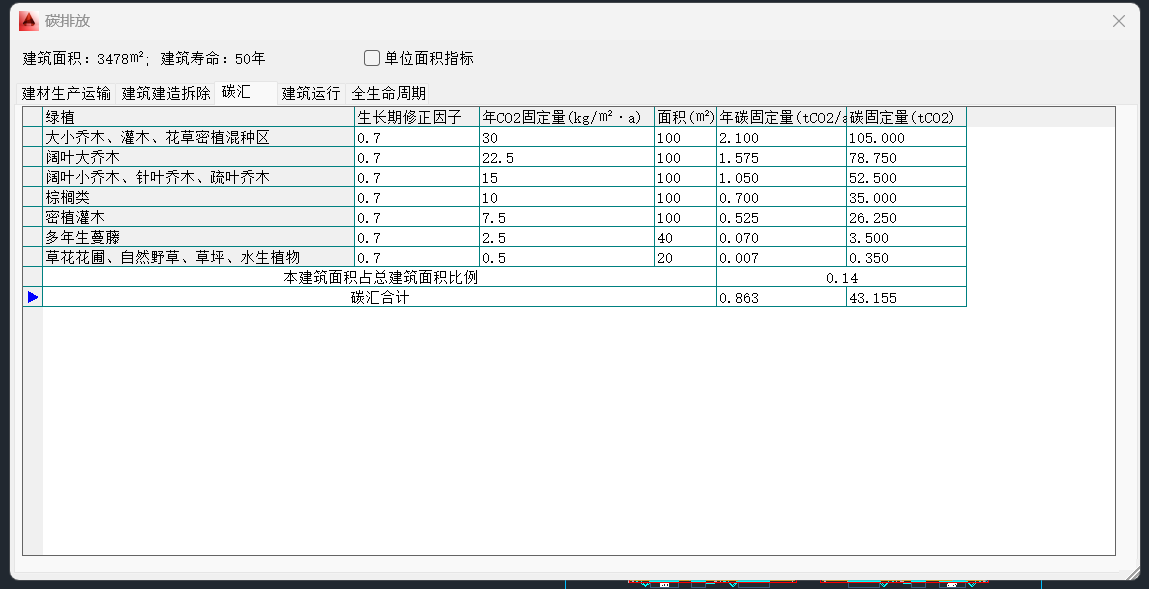The image size is (1149, 589).
Task: Select the 阔叶大乔木 row name cell
Action: coord(198,158)
